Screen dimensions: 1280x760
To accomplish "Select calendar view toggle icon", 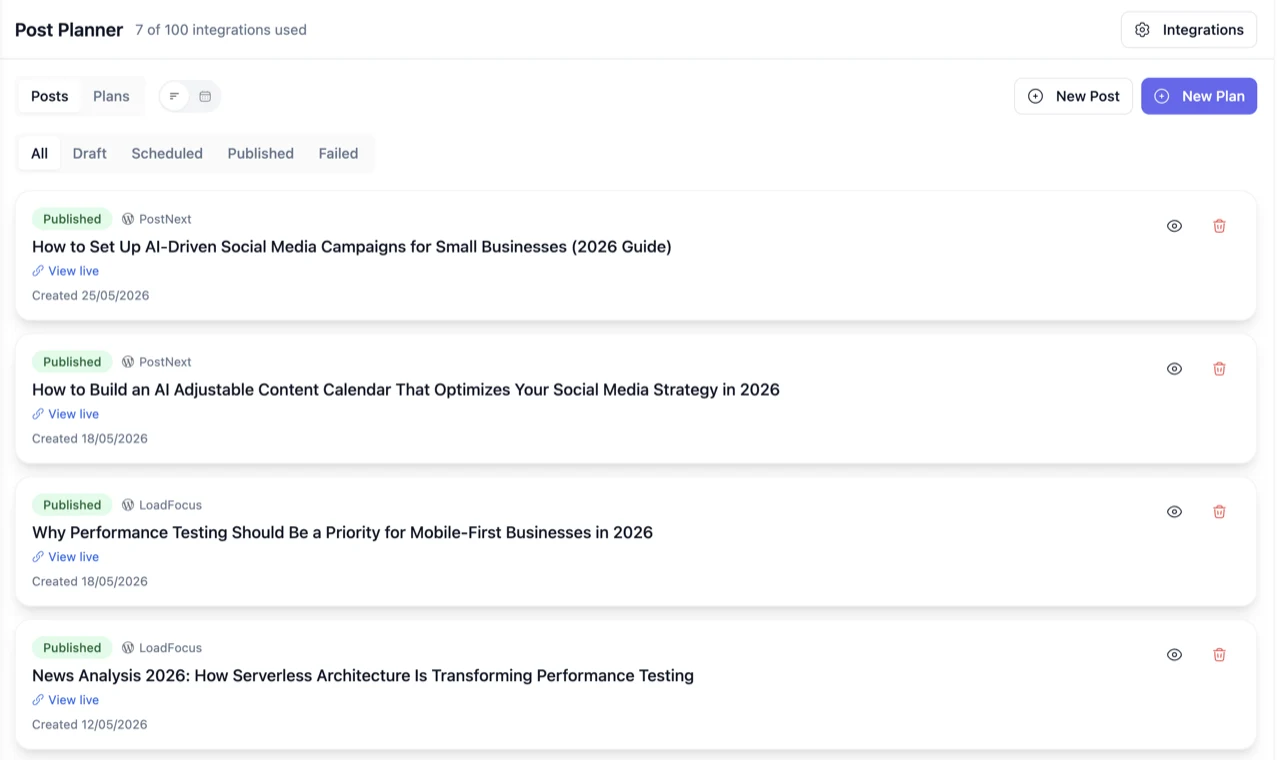I will coord(205,96).
